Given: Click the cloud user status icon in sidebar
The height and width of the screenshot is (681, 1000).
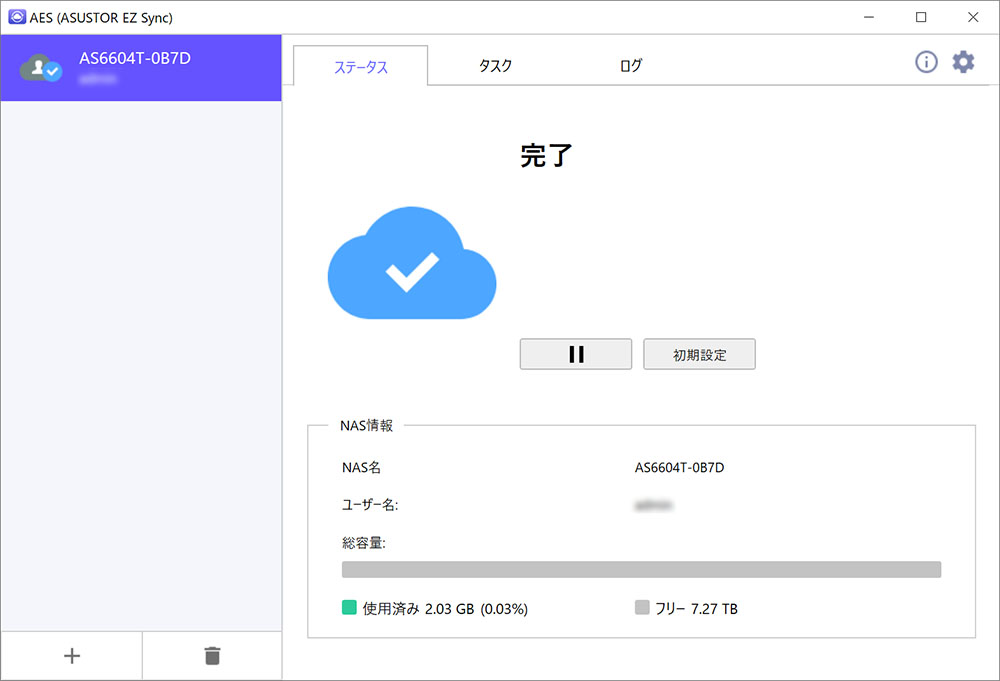Looking at the screenshot, I should 41,68.
